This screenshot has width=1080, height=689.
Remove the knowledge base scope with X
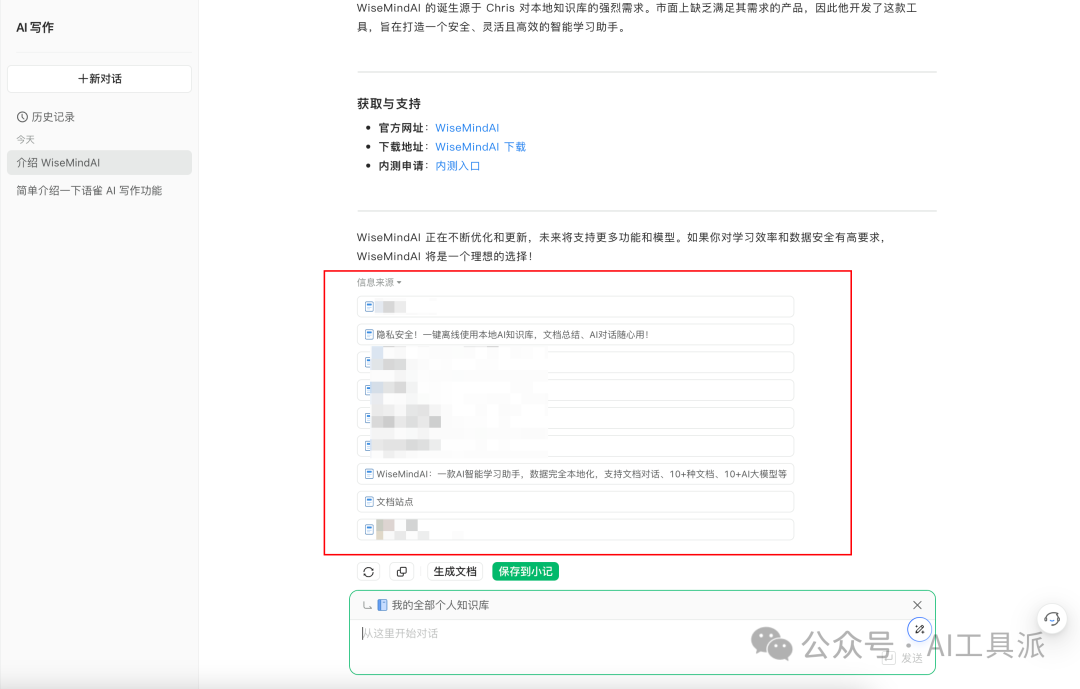pos(917,605)
